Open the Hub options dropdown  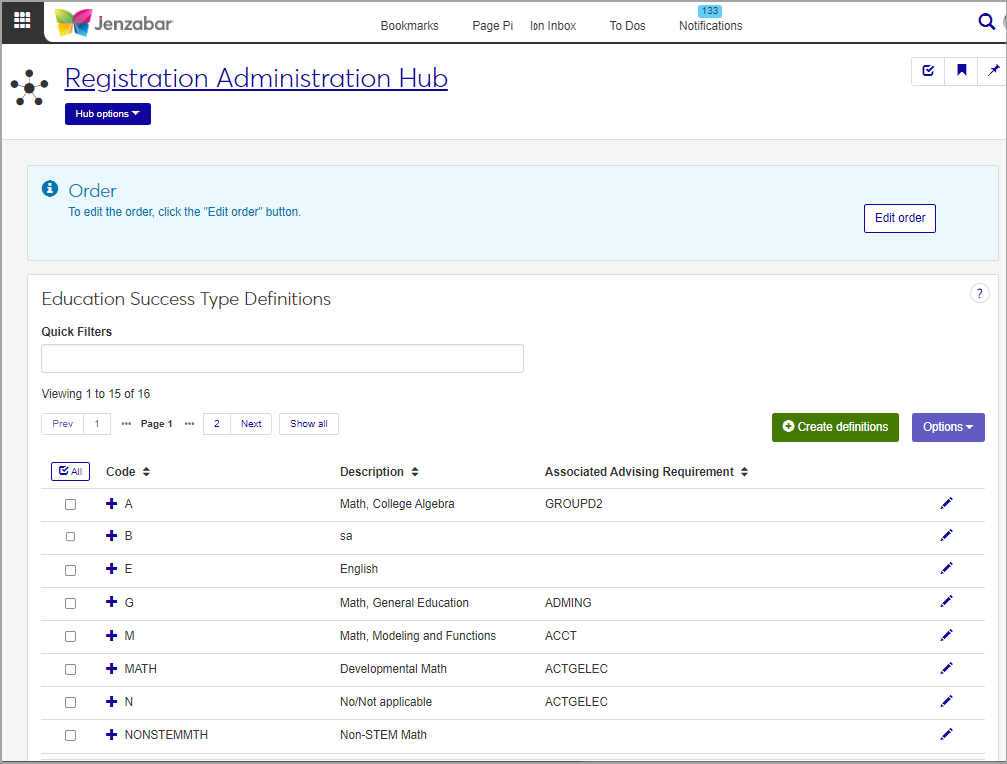pyautogui.click(x=108, y=114)
